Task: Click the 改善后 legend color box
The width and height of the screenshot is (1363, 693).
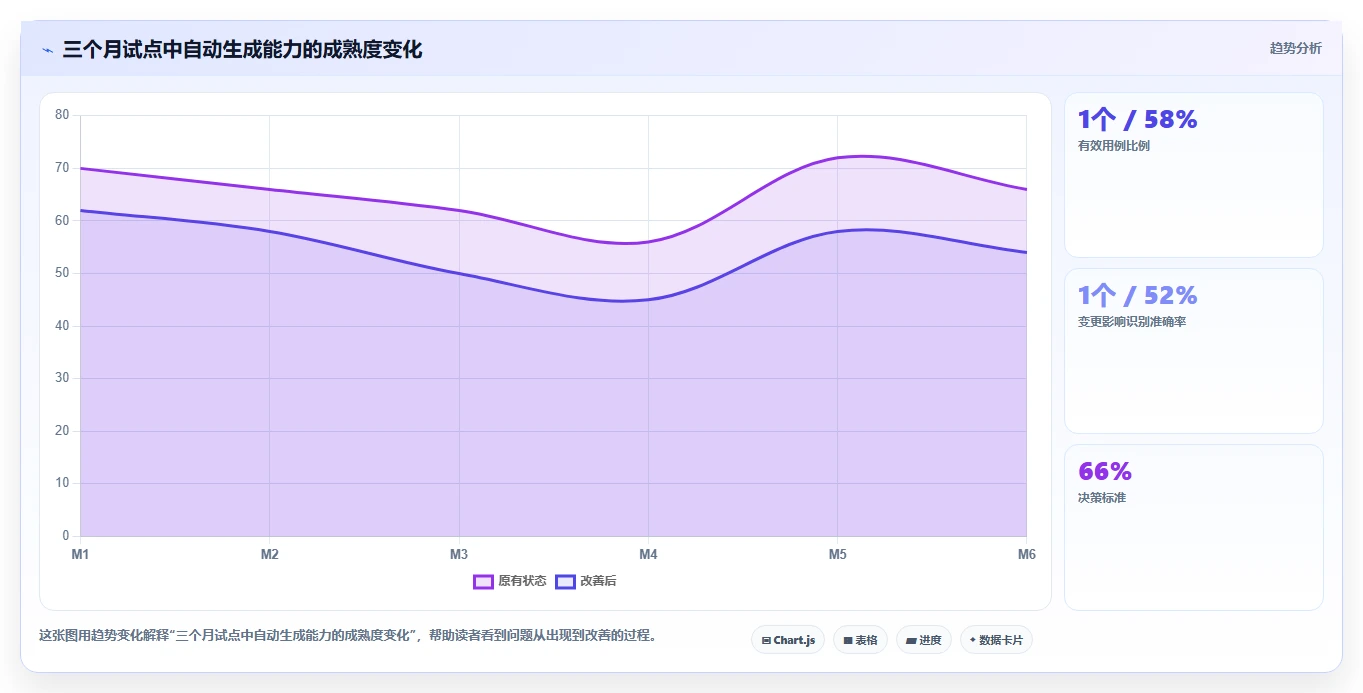Action: (566, 581)
